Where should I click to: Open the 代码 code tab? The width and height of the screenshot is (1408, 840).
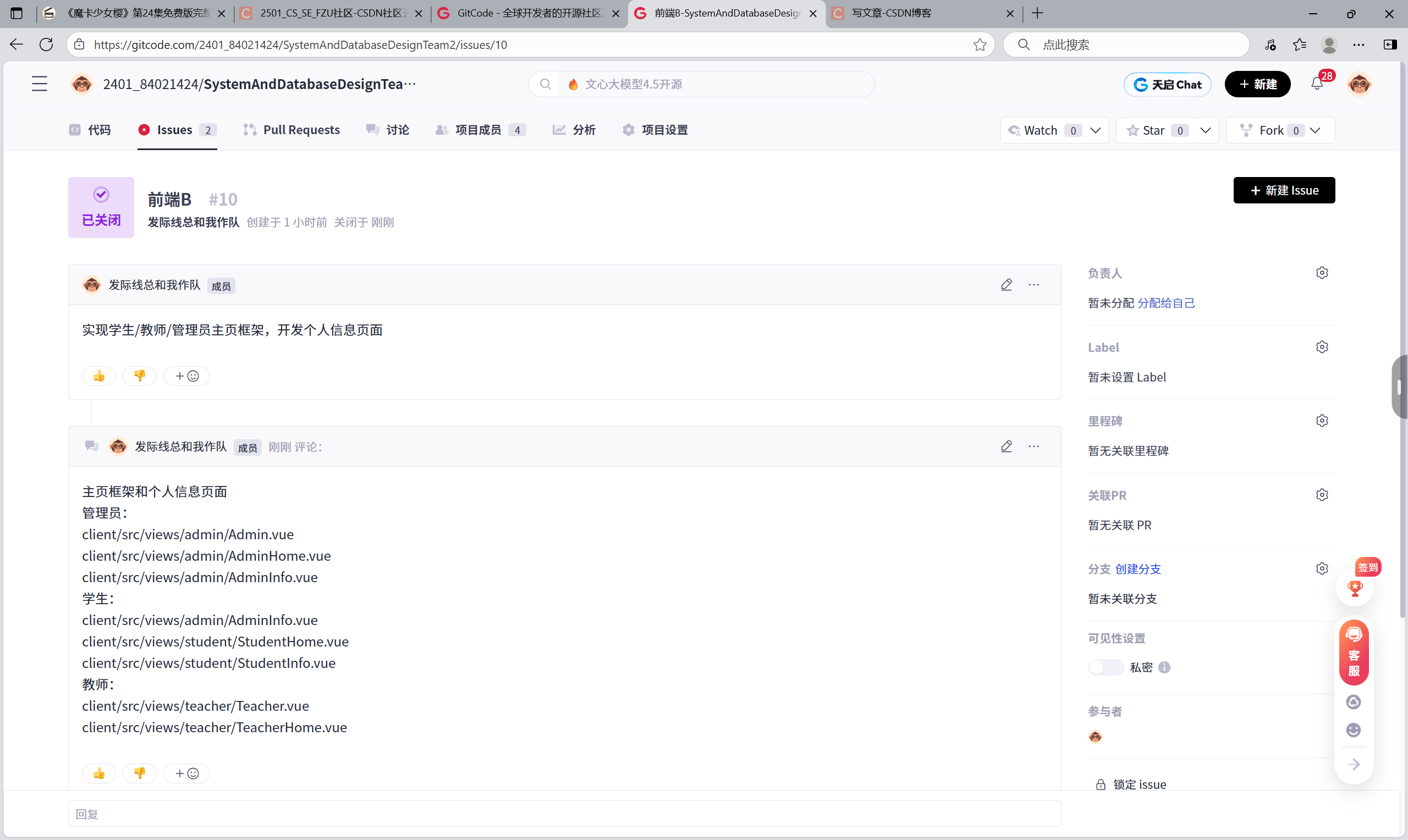pyautogui.click(x=90, y=130)
